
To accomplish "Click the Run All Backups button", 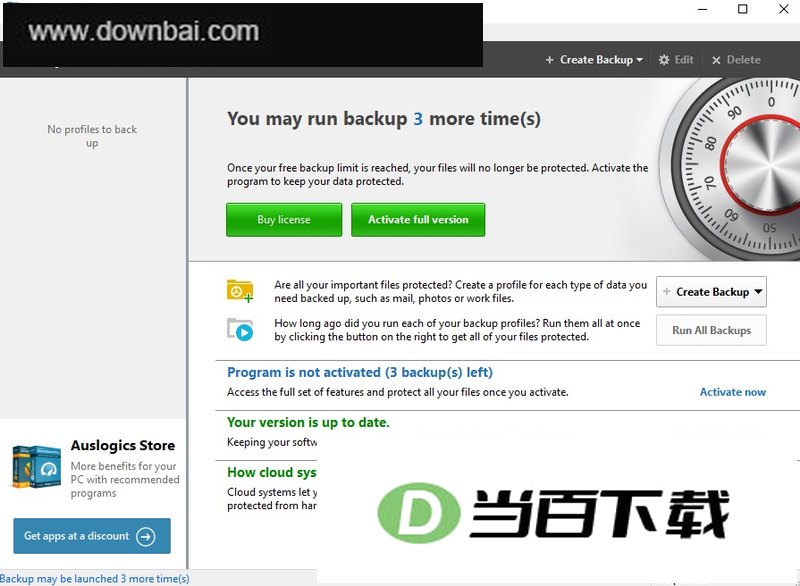I will pos(711,330).
